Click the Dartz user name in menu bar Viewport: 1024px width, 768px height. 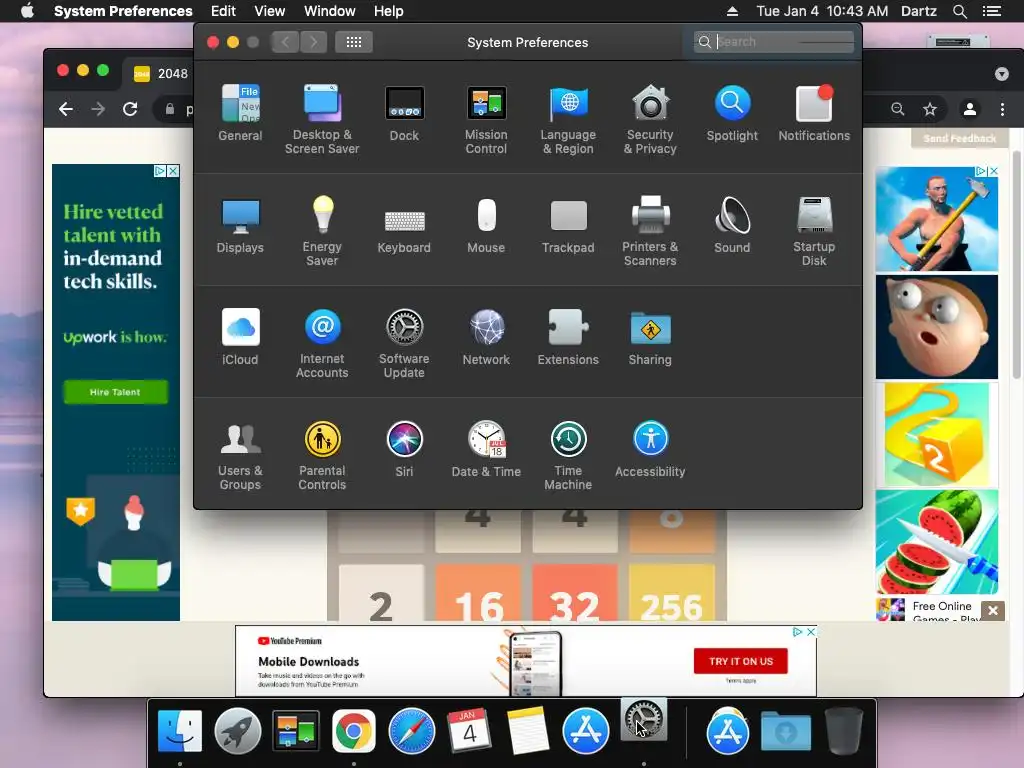[918, 11]
